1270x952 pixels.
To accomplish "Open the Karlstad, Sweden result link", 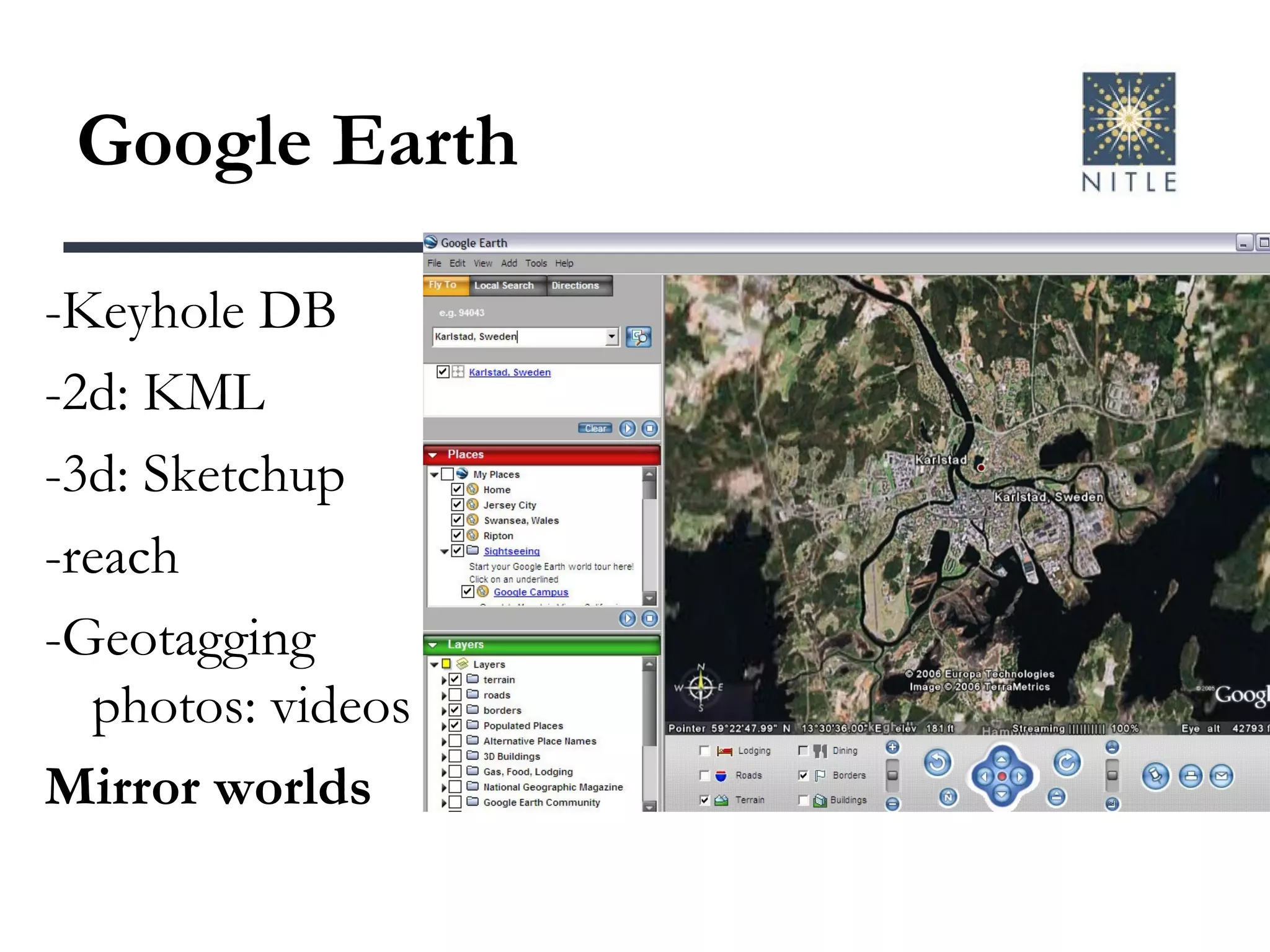I will (x=510, y=372).
